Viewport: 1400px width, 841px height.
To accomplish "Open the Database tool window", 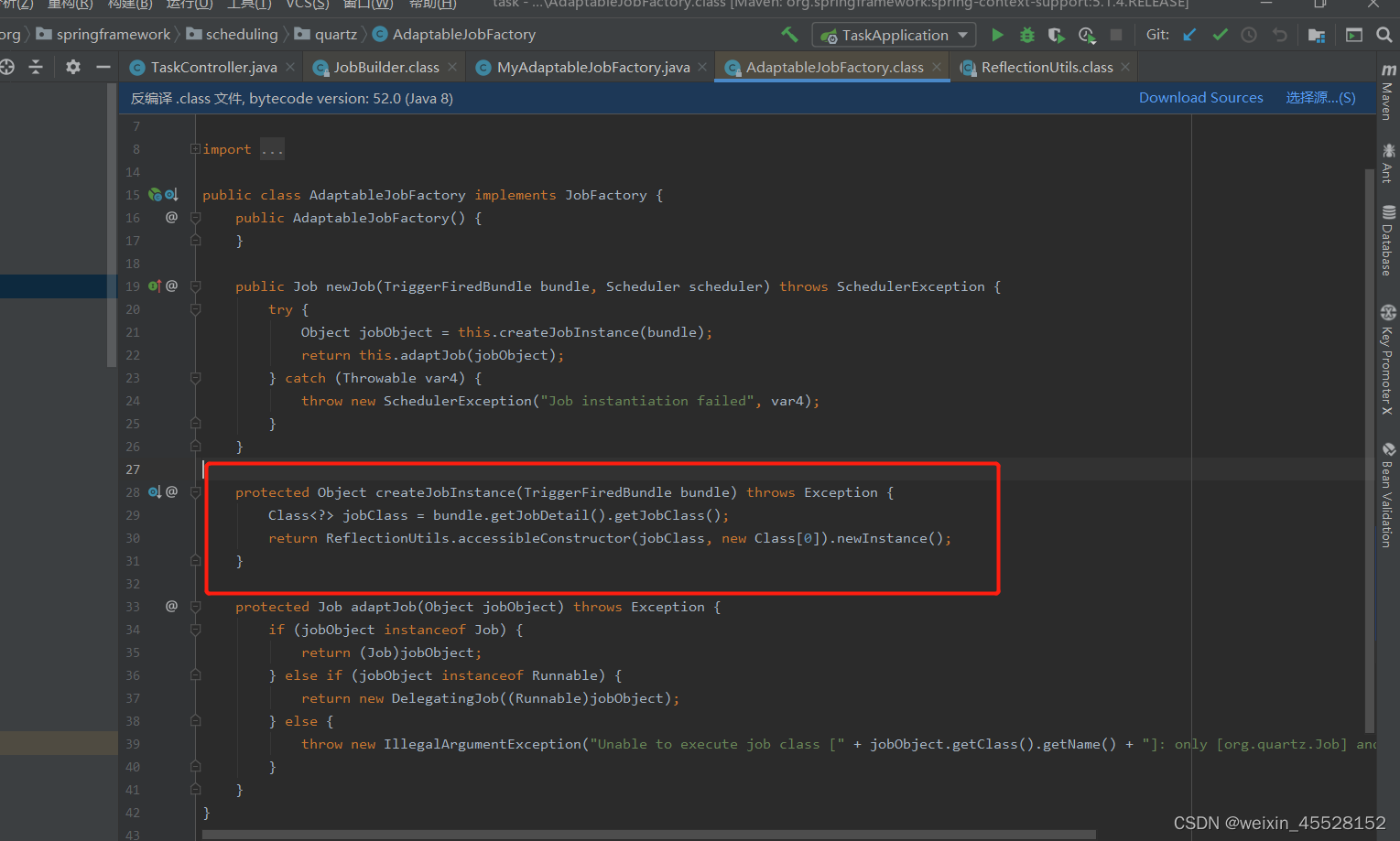I will coord(1388,240).
